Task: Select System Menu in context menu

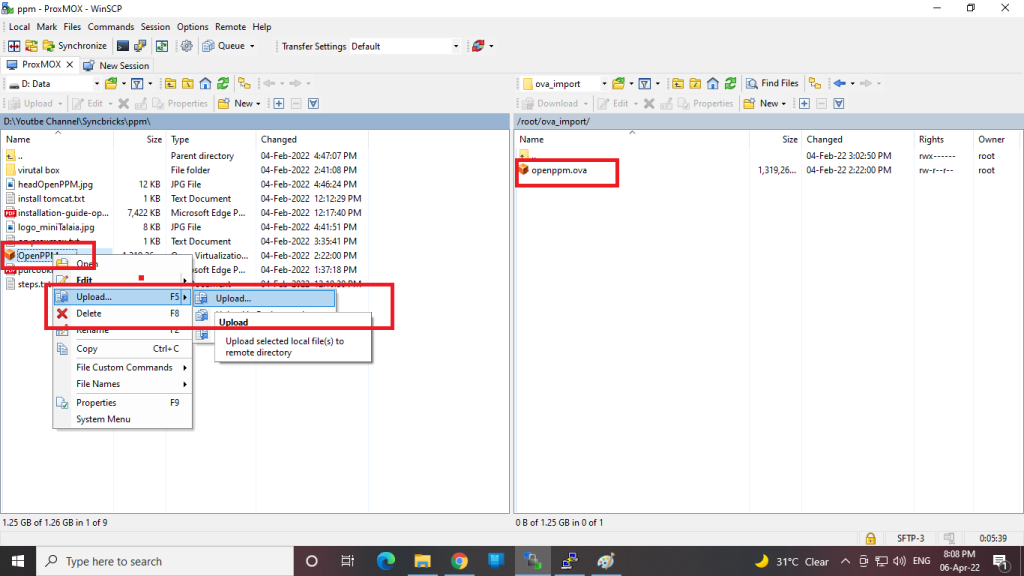Action: (x=123, y=419)
